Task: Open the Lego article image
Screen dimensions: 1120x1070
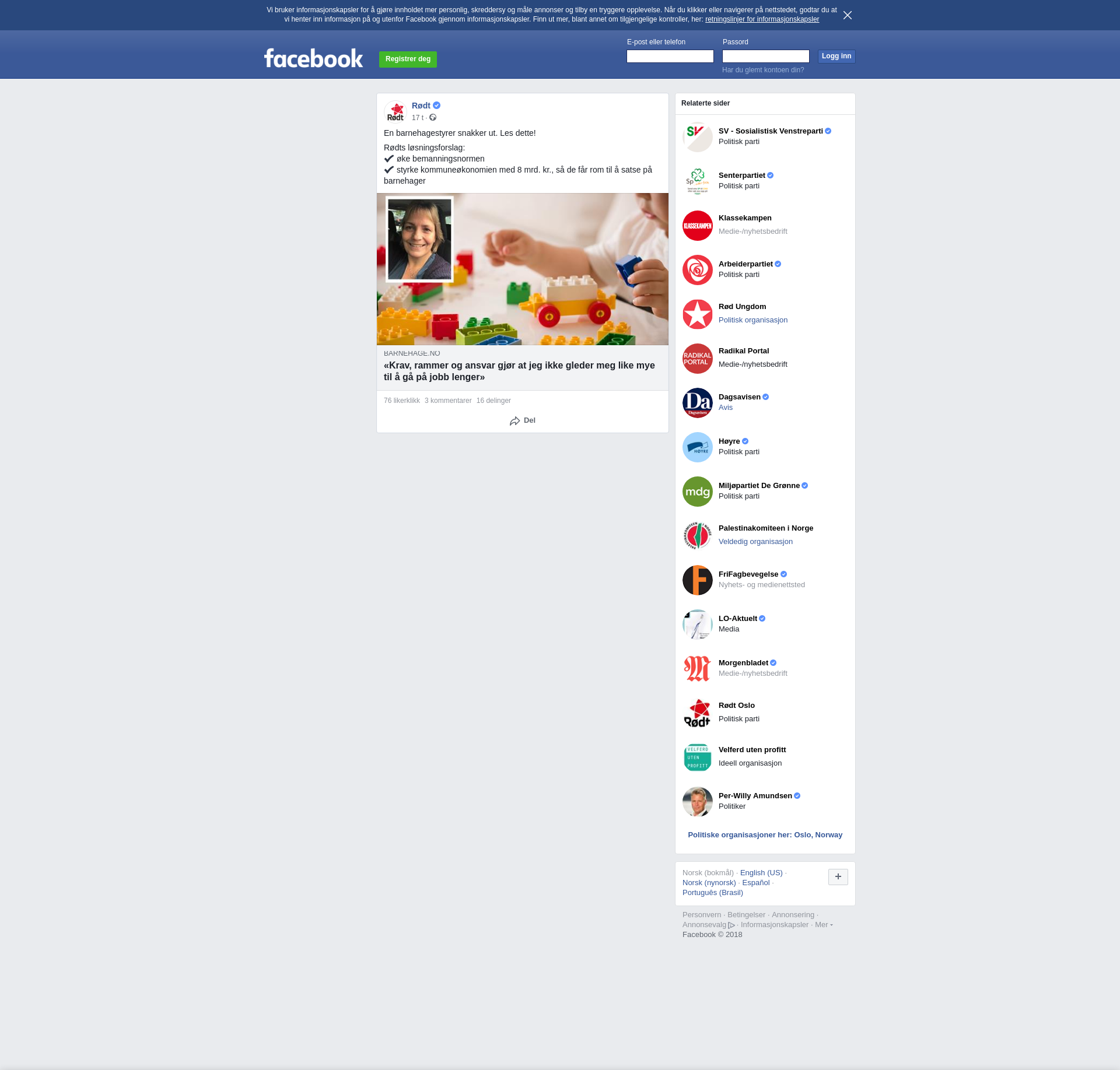Action: click(x=523, y=269)
